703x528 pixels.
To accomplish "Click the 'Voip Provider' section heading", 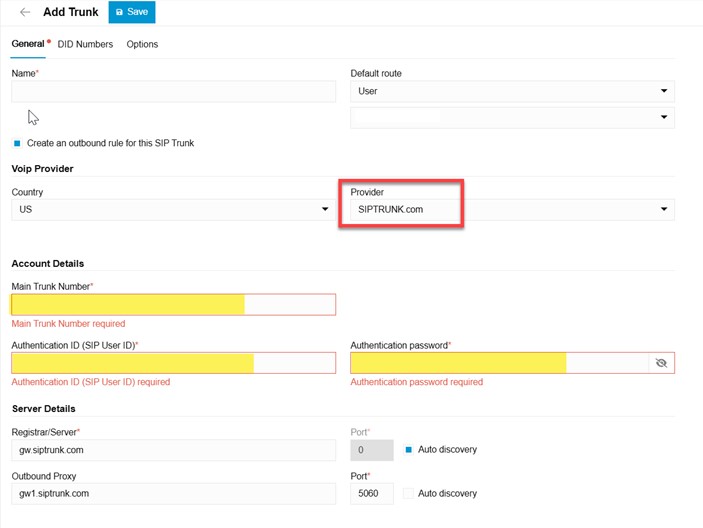I will tap(42, 169).
